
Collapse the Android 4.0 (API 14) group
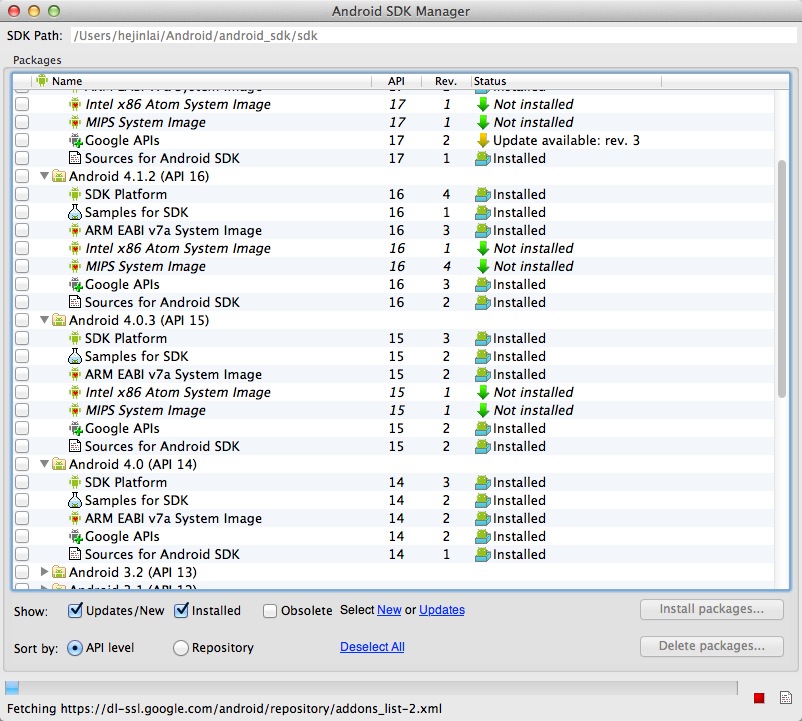tap(44, 464)
